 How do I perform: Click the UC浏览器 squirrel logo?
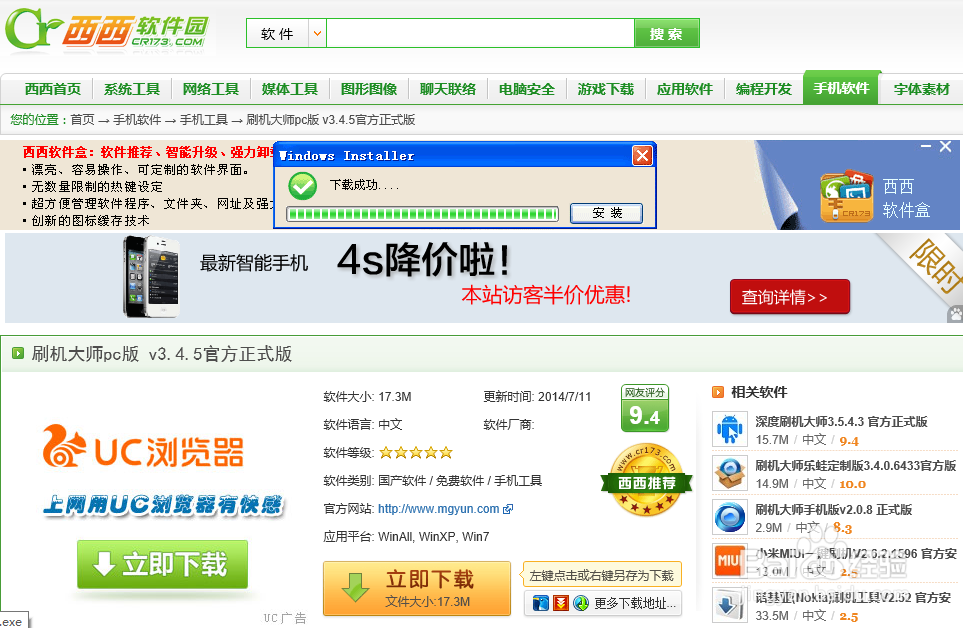[64, 446]
